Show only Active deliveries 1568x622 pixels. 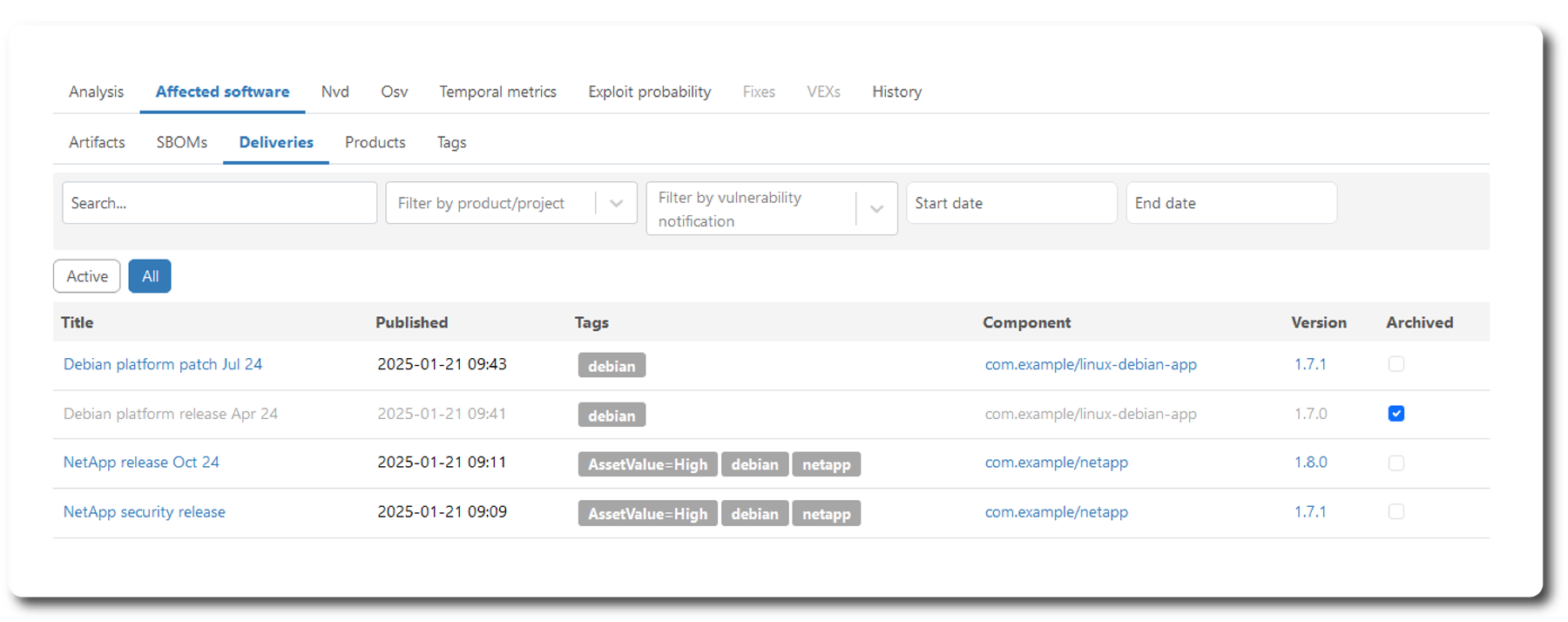coord(87,276)
